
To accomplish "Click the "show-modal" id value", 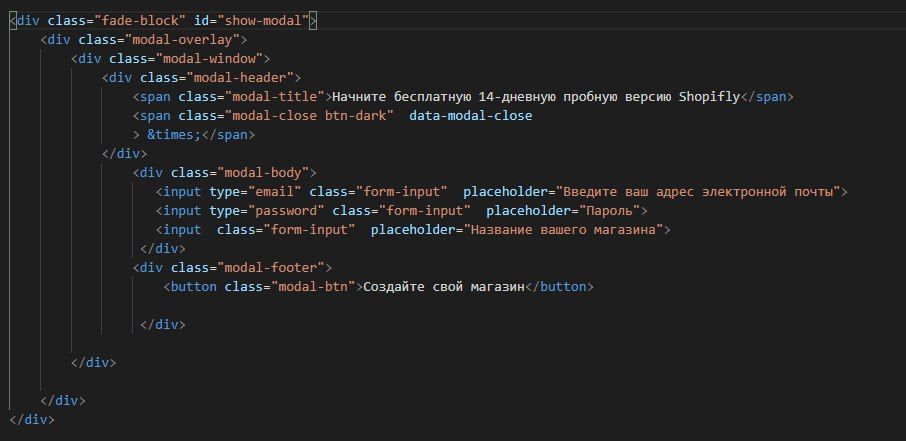I will (263, 21).
